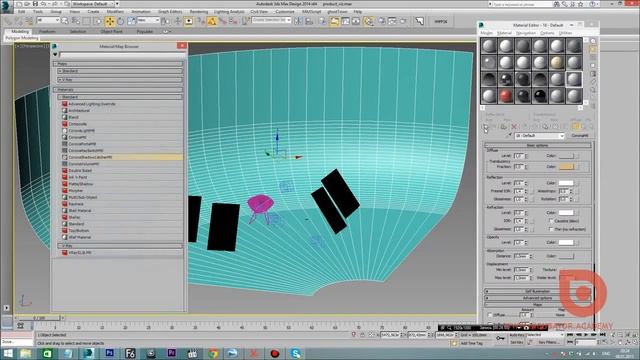Click the Diffuse color swatch
The image size is (640, 360).
click(x=566, y=156)
